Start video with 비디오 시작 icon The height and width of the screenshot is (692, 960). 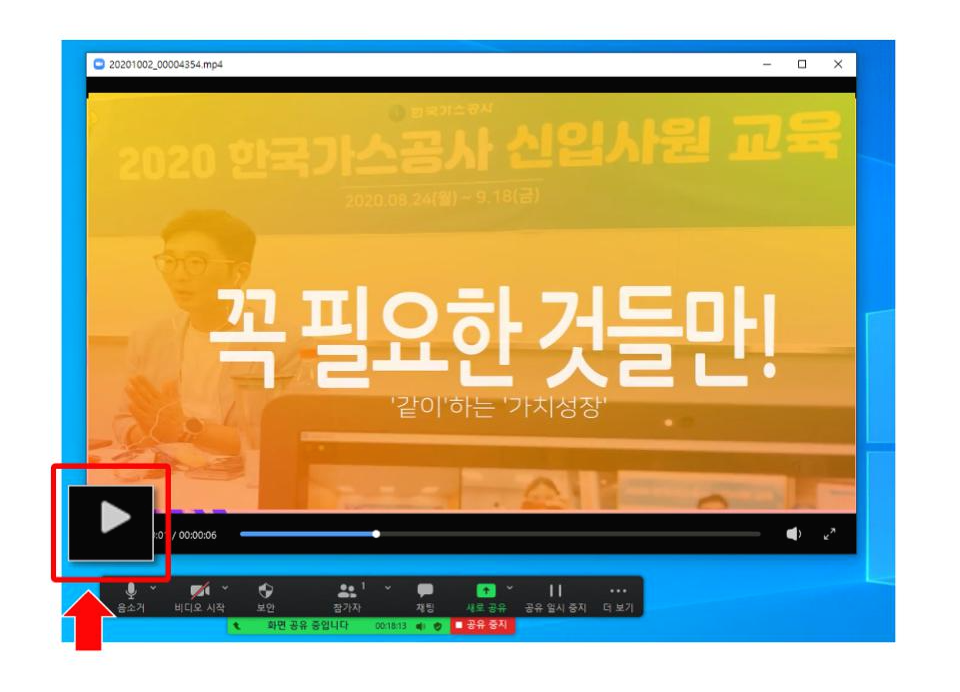click(200, 597)
